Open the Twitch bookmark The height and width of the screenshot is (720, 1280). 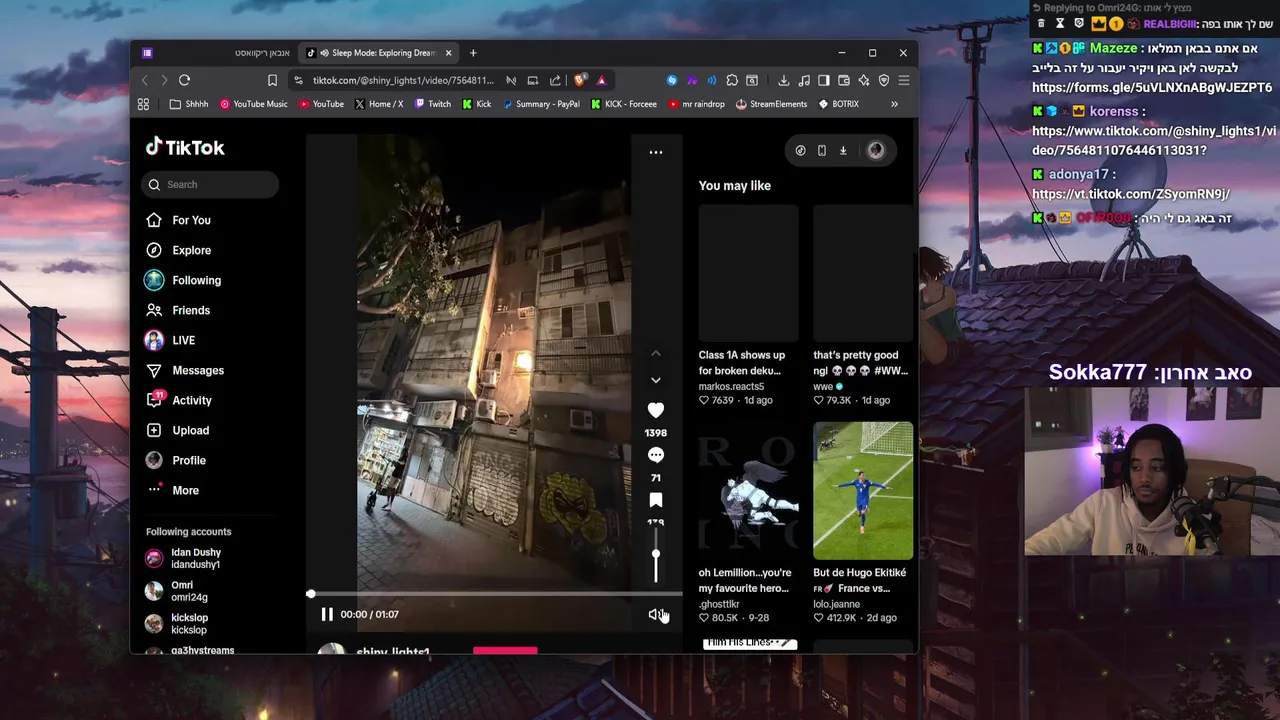click(433, 104)
